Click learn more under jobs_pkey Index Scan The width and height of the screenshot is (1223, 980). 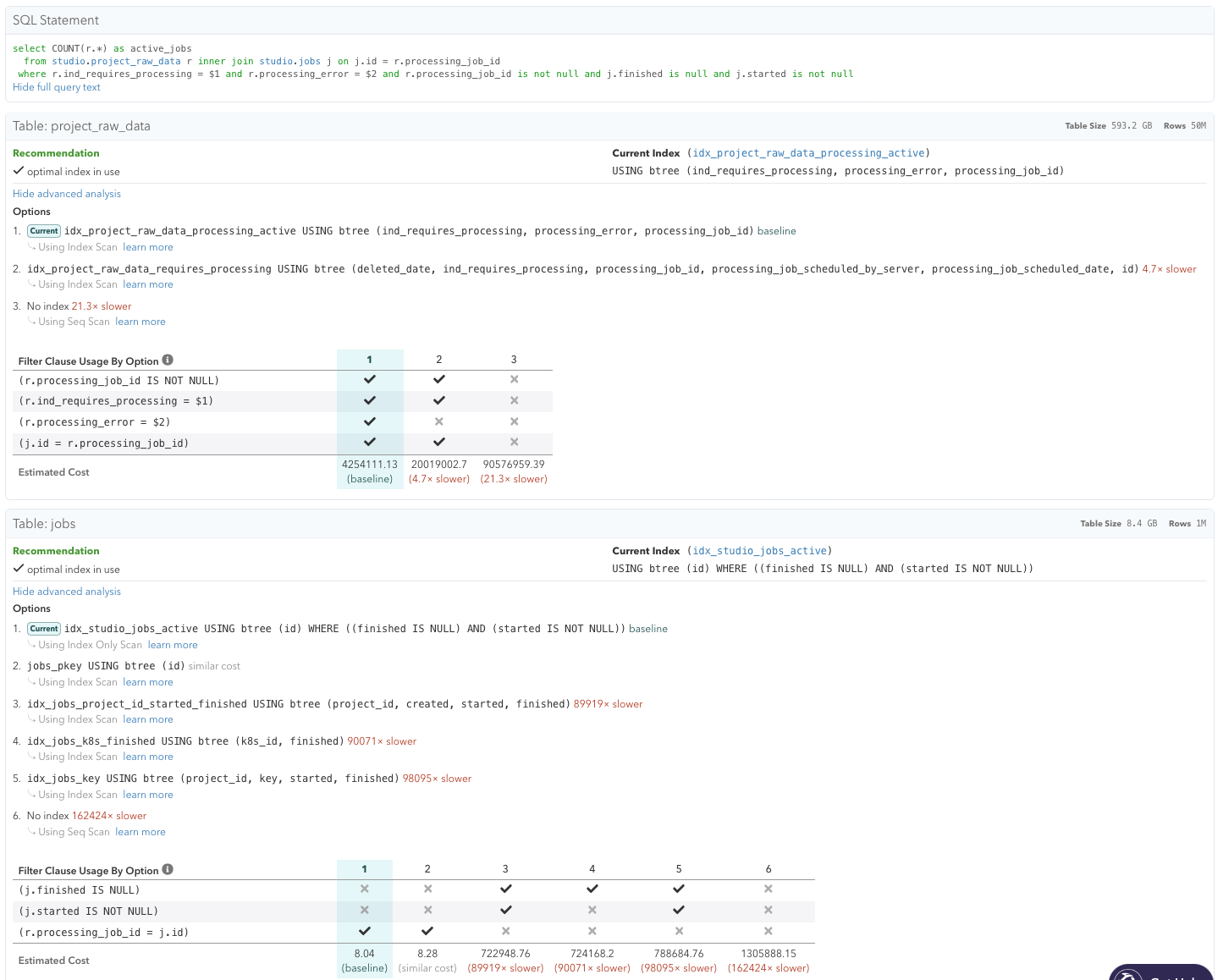click(148, 682)
